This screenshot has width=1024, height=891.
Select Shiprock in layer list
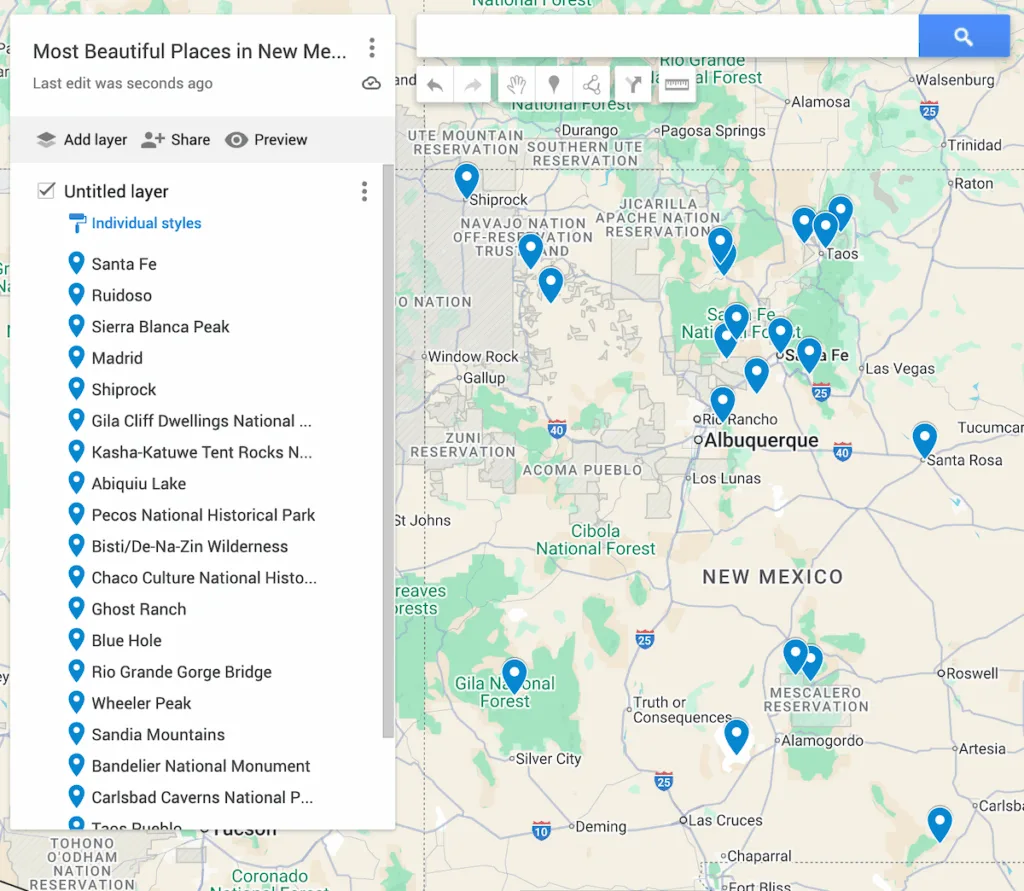[123, 389]
